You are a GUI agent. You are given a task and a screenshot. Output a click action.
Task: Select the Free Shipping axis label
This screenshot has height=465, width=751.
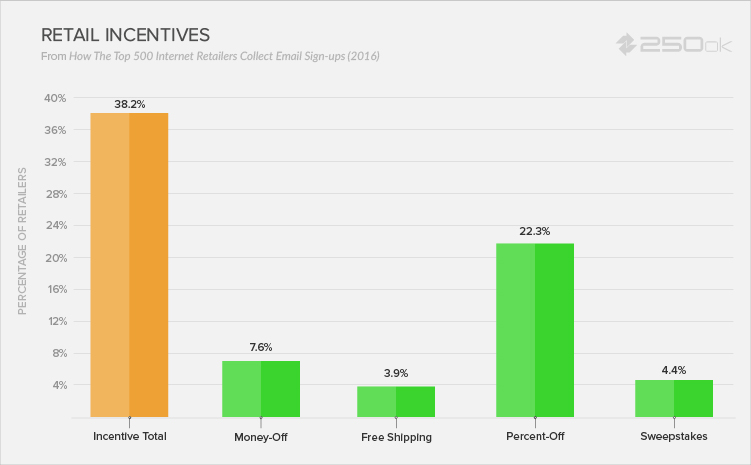[396, 437]
